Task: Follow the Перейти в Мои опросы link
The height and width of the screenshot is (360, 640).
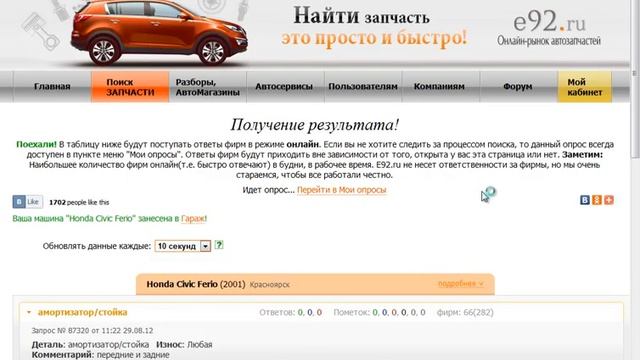Action: 342,190
